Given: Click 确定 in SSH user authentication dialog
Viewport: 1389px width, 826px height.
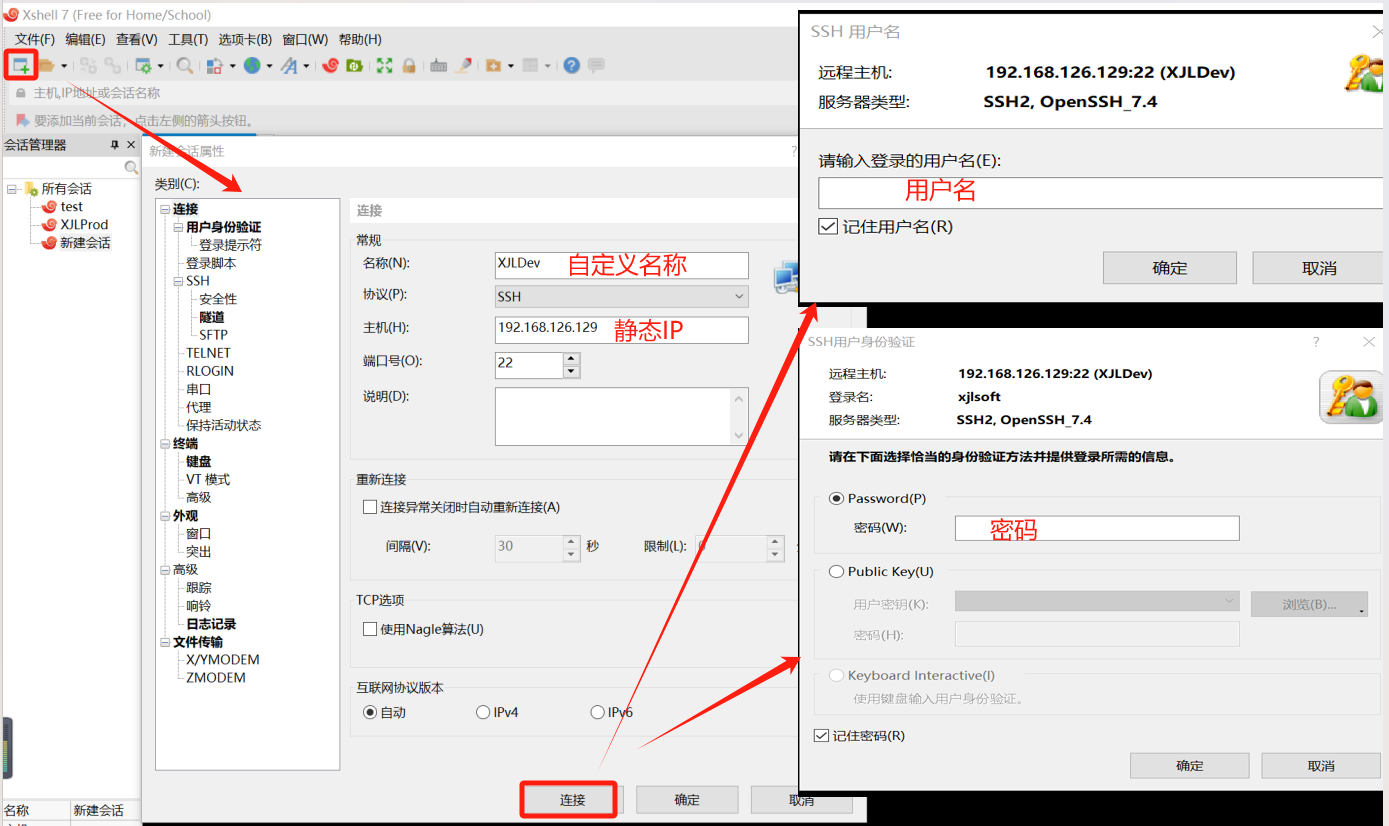Looking at the screenshot, I should click(1189, 766).
